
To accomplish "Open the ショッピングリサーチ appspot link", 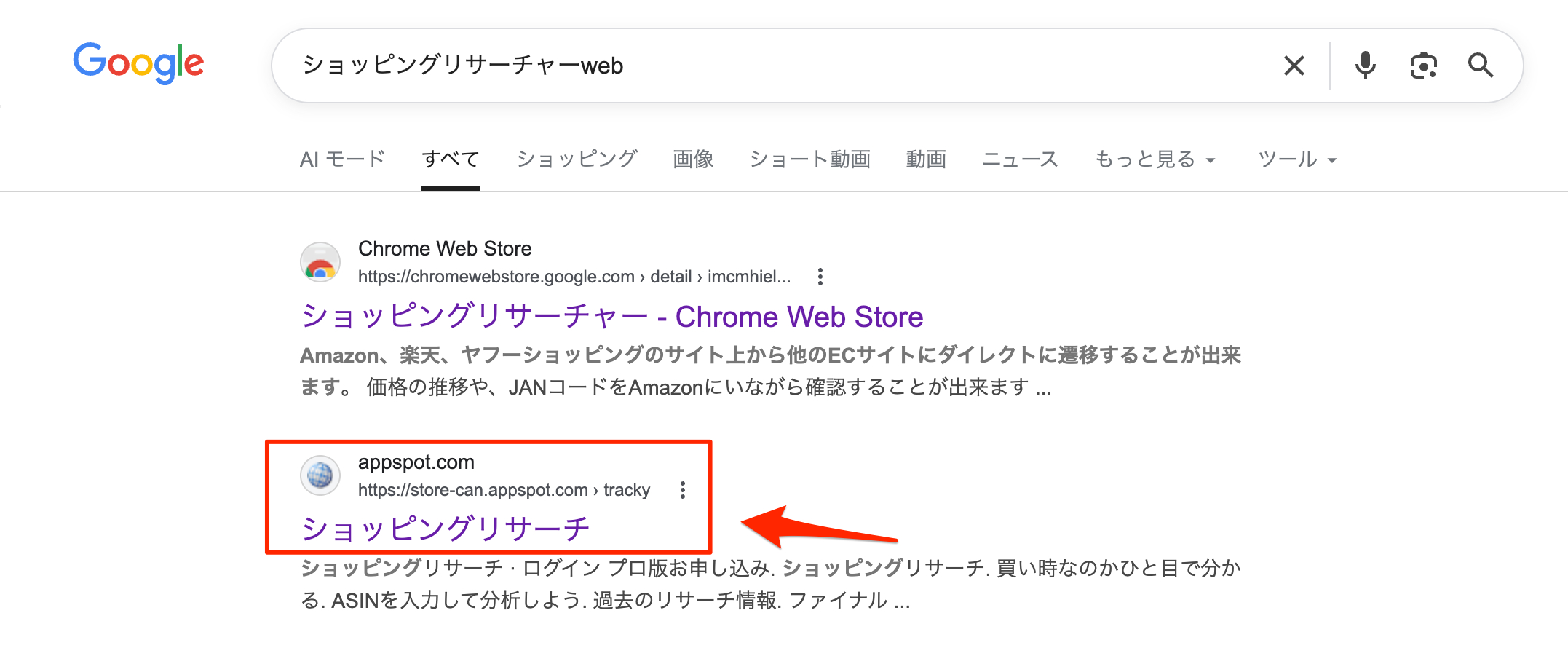I will pyautogui.click(x=446, y=529).
